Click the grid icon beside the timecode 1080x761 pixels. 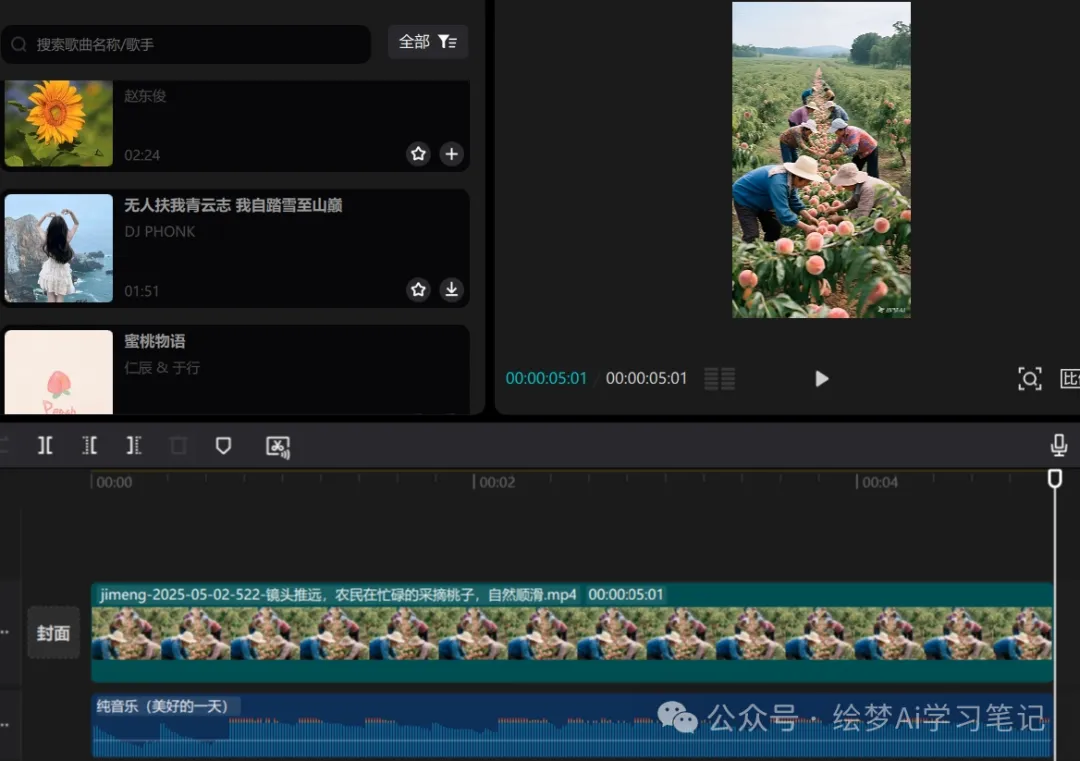[719, 379]
